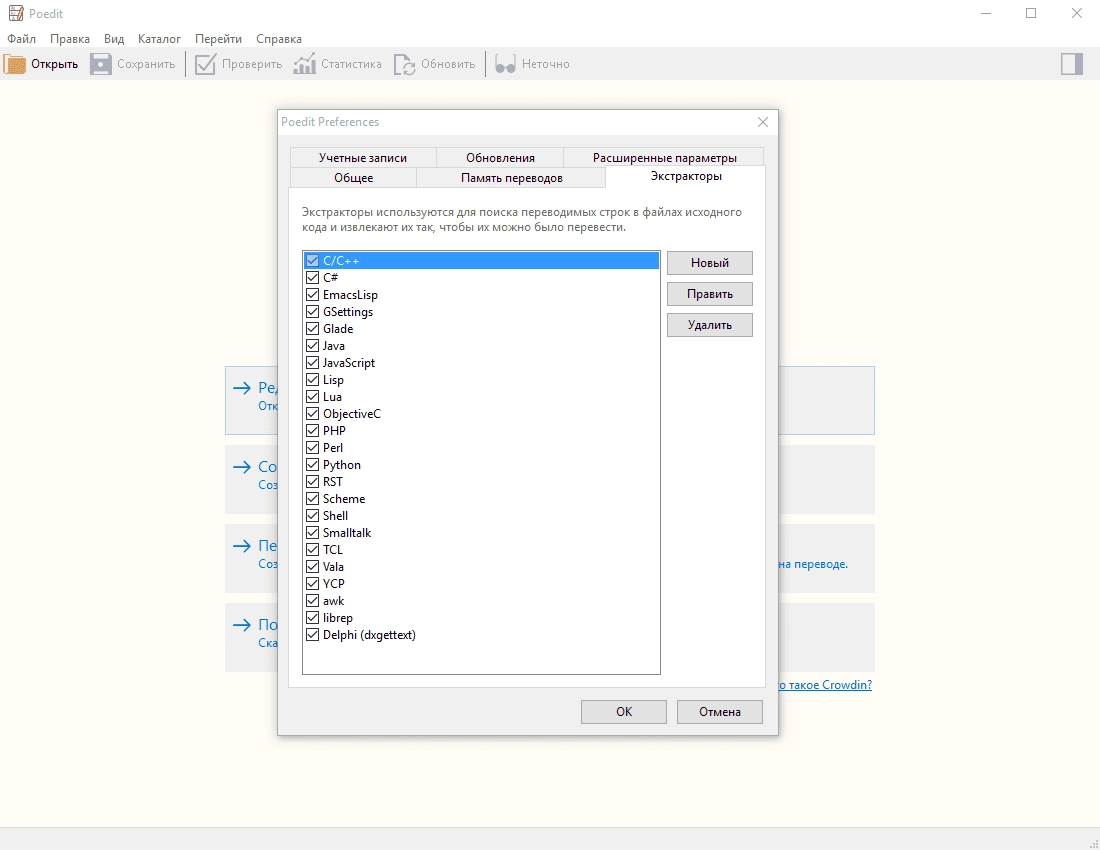The image size is (1100, 850).
Task: Click the Open folder icon in toolbar
Action: 15,64
